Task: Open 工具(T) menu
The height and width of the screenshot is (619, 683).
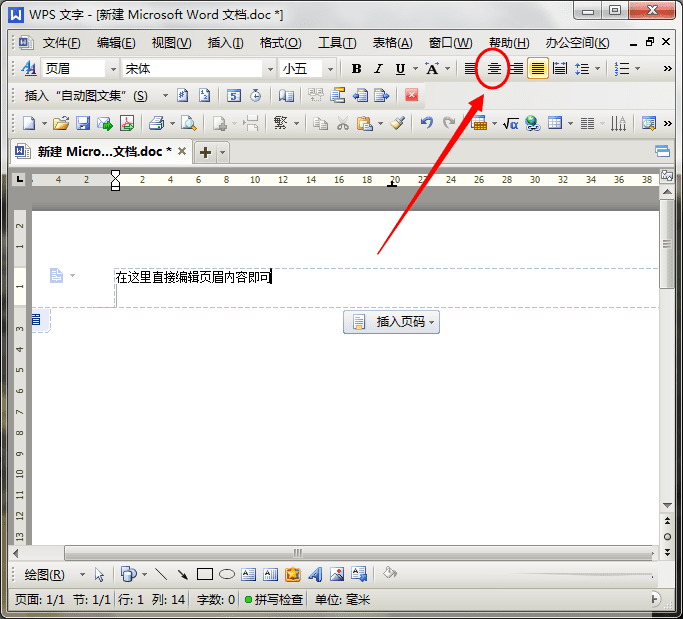Action: (337, 43)
